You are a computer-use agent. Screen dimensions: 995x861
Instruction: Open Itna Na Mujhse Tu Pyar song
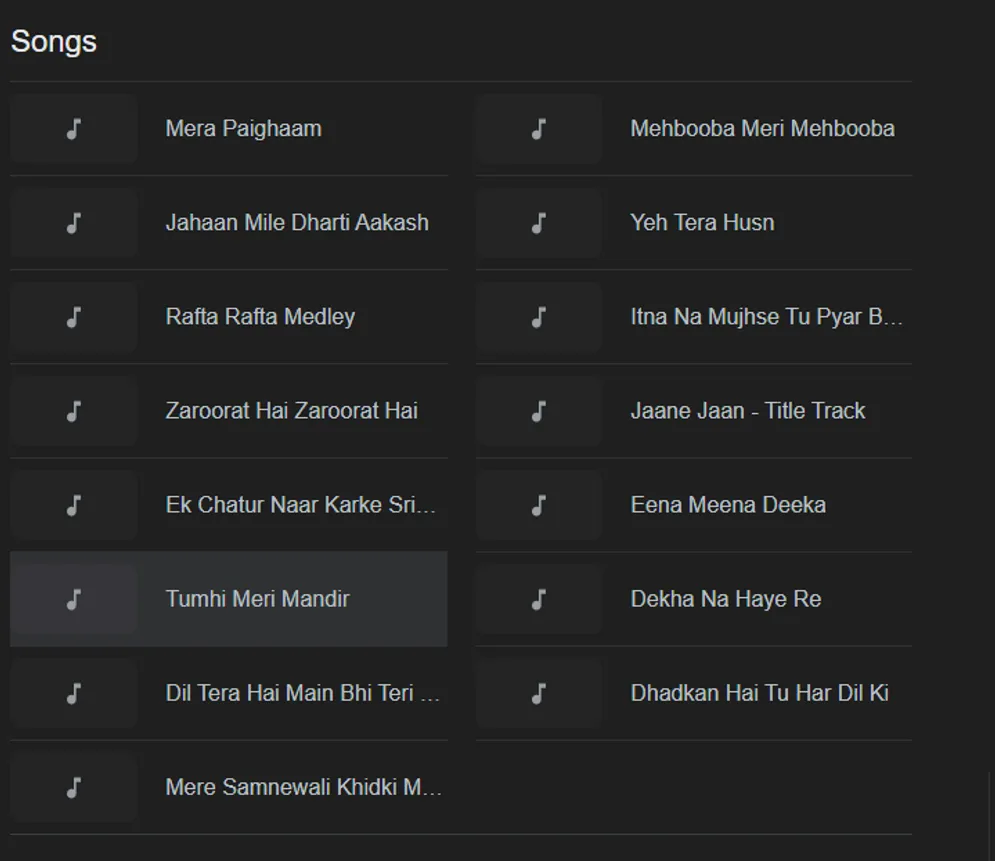point(766,317)
